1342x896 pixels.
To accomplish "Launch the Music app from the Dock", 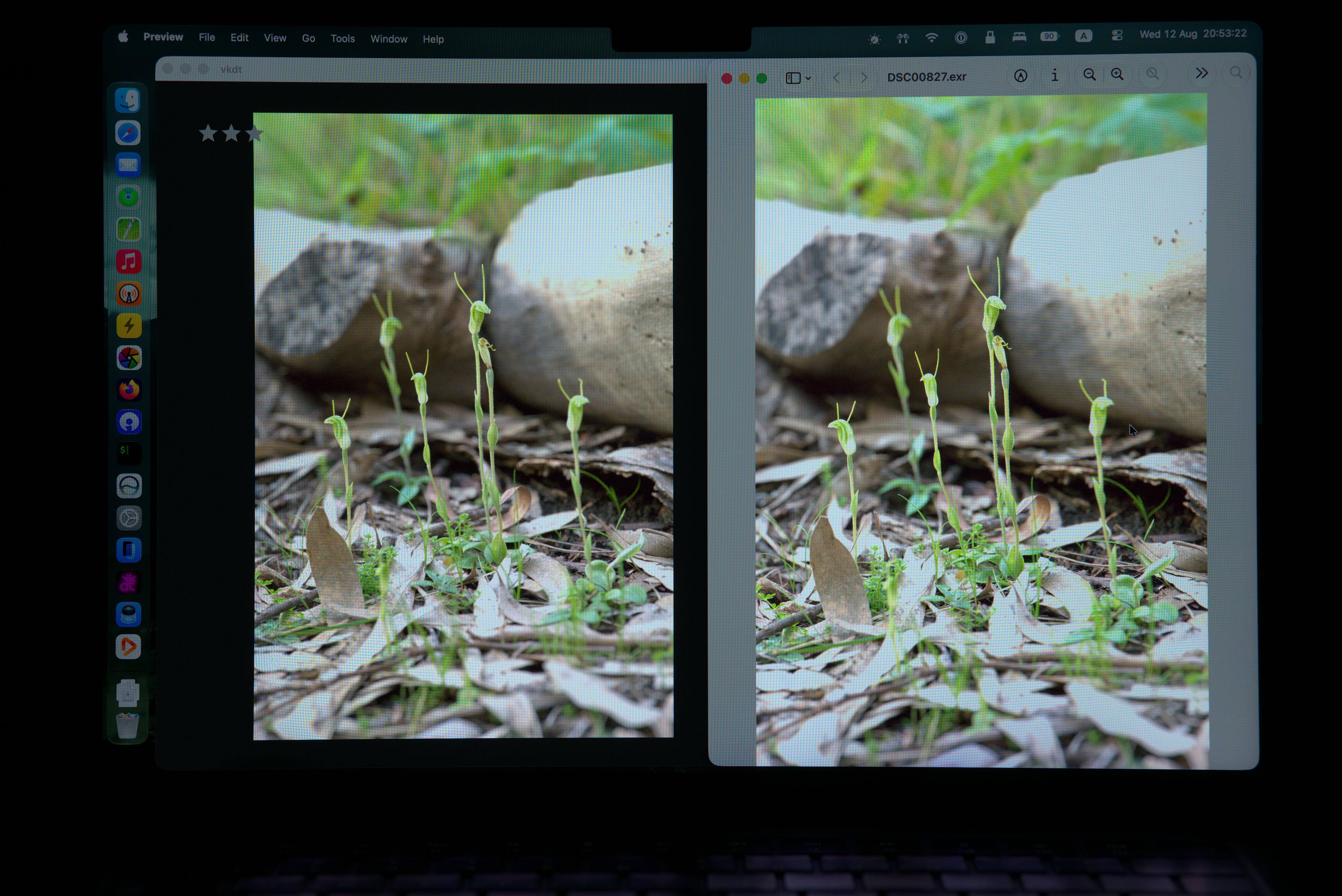I will tap(129, 262).
